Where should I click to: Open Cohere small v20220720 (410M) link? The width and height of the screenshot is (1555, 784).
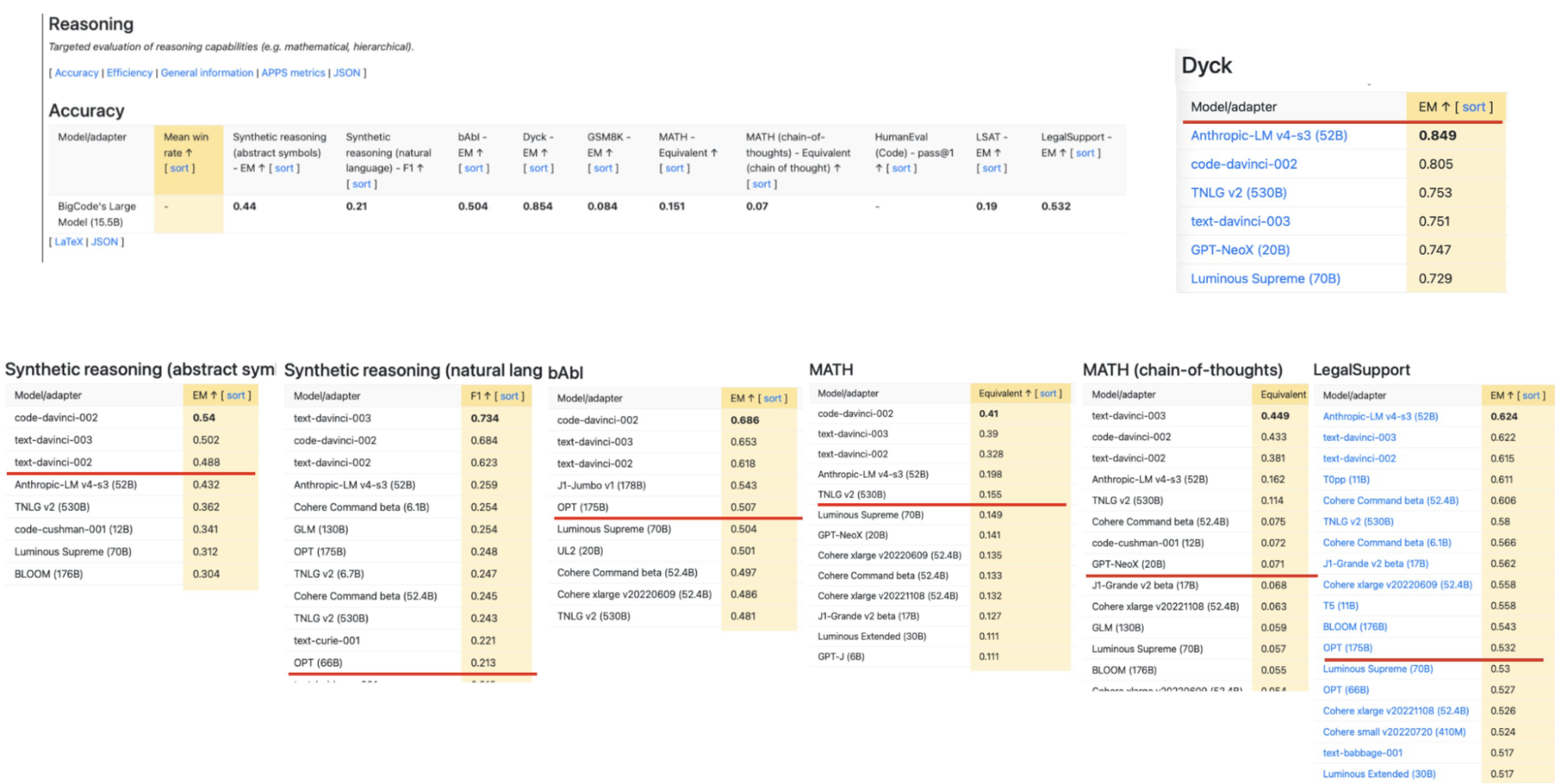coord(1394,732)
